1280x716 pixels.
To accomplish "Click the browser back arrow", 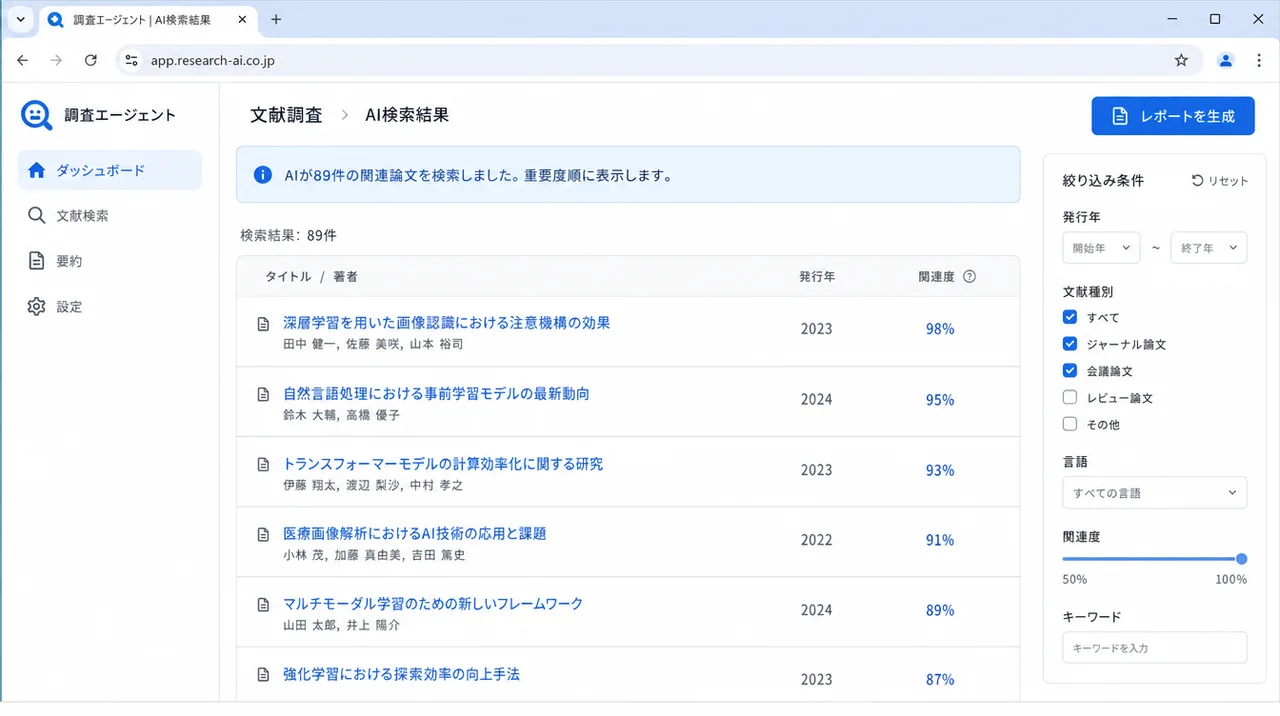I will tap(23, 60).
